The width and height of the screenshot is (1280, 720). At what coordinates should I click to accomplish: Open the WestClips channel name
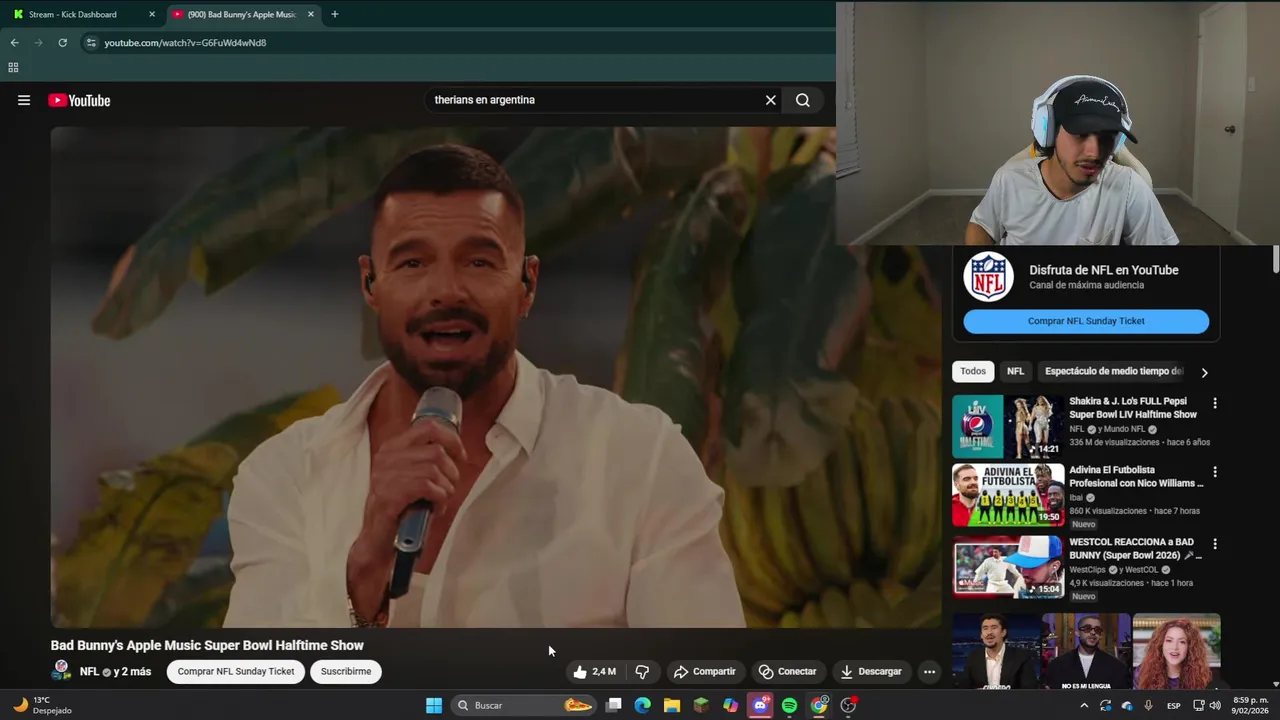tap(1088, 570)
